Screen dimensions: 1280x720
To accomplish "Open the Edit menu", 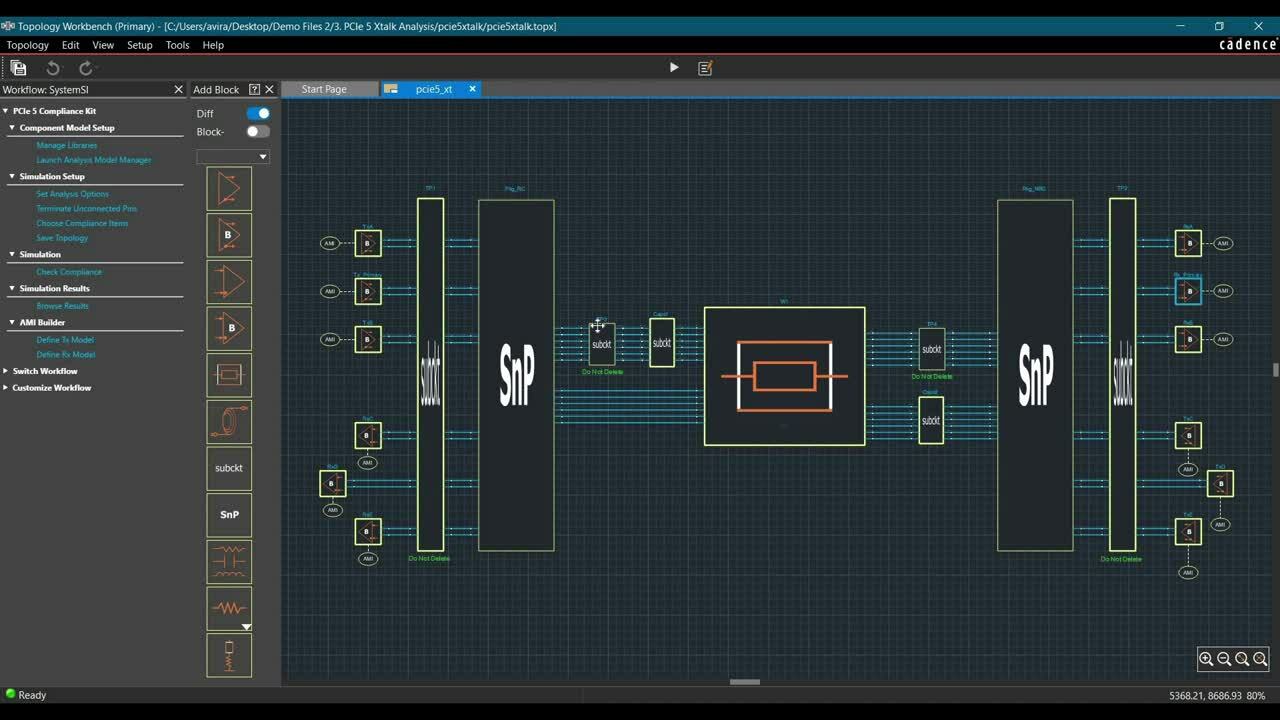I will pyautogui.click(x=70, y=45).
